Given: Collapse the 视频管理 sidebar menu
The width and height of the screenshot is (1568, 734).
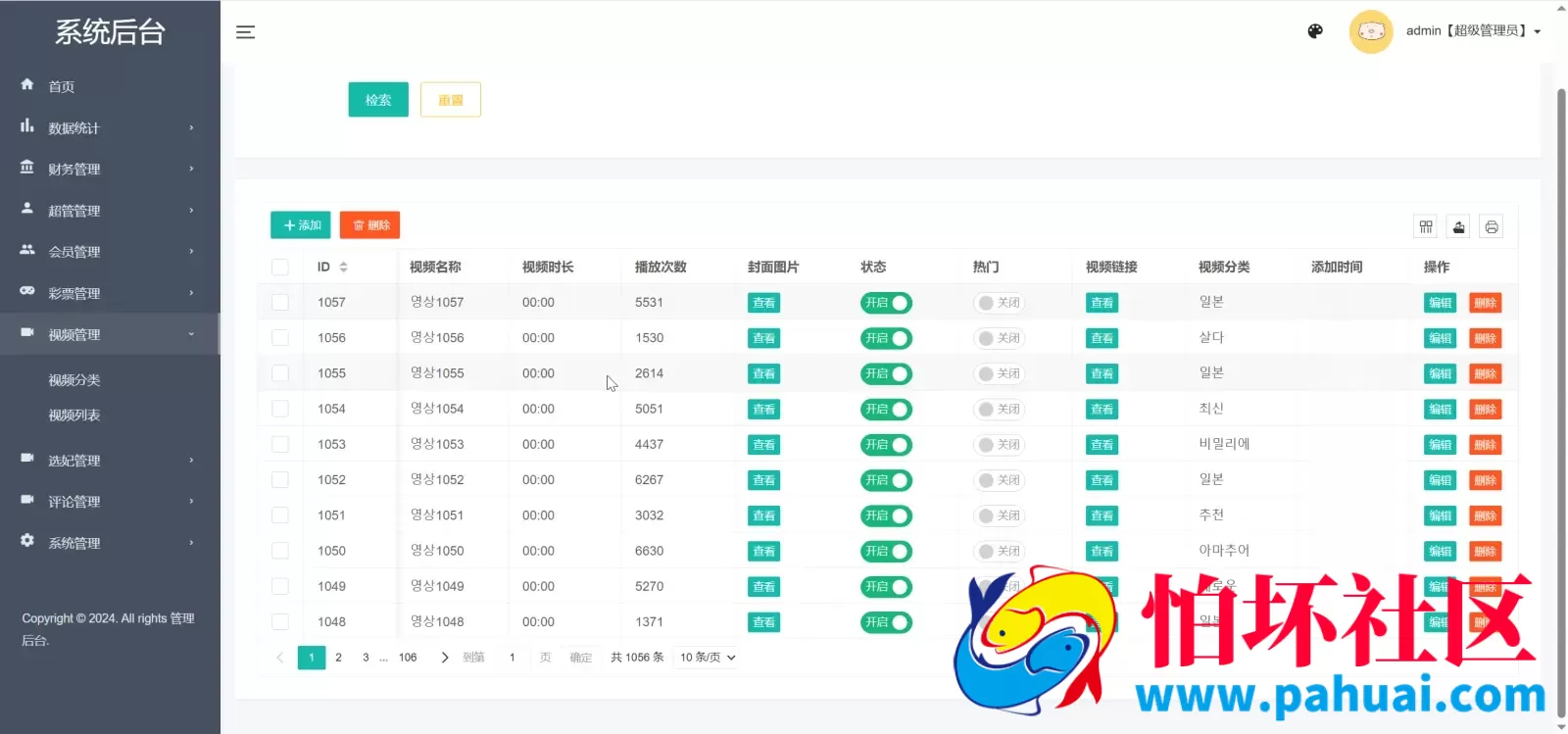Looking at the screenshot, I should point(110,334).
